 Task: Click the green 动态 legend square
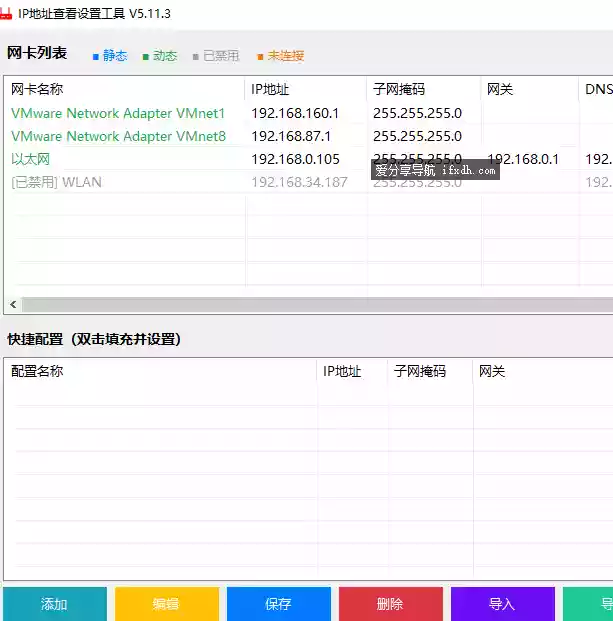[x=145, y=57]
